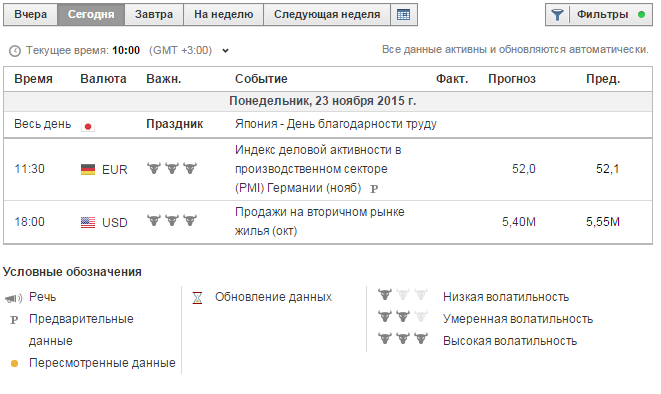Click the Germany flag next to EUR

(88, 169)
